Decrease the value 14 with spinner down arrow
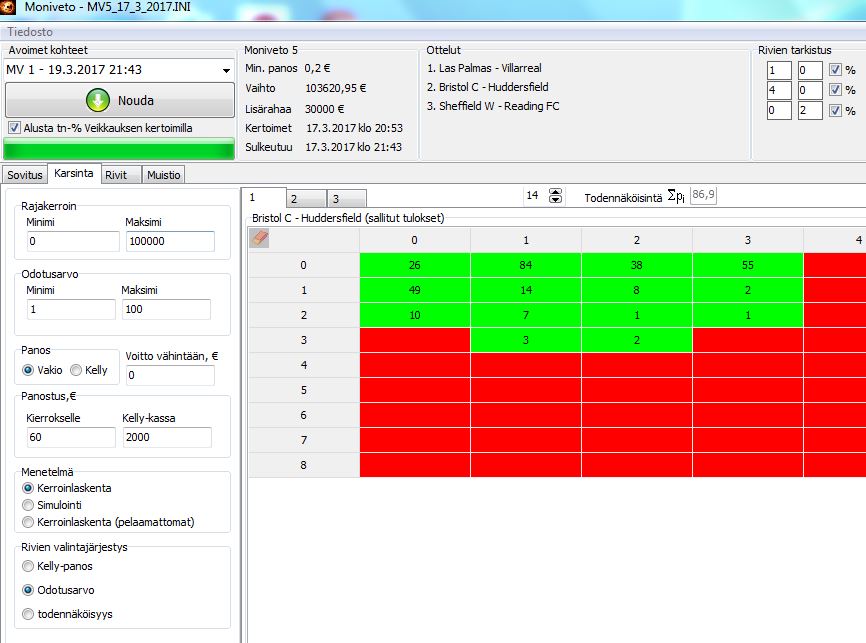The image size is (866, 643). [556, 201]
